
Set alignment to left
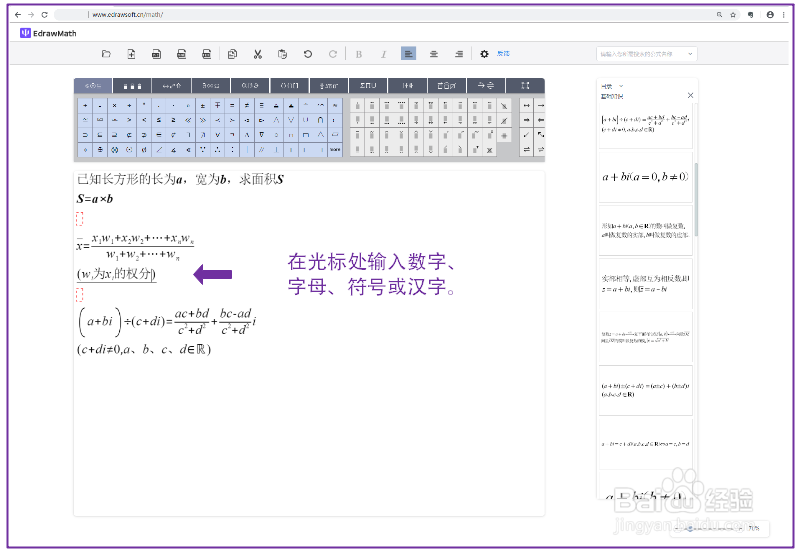tap(408, 54)
